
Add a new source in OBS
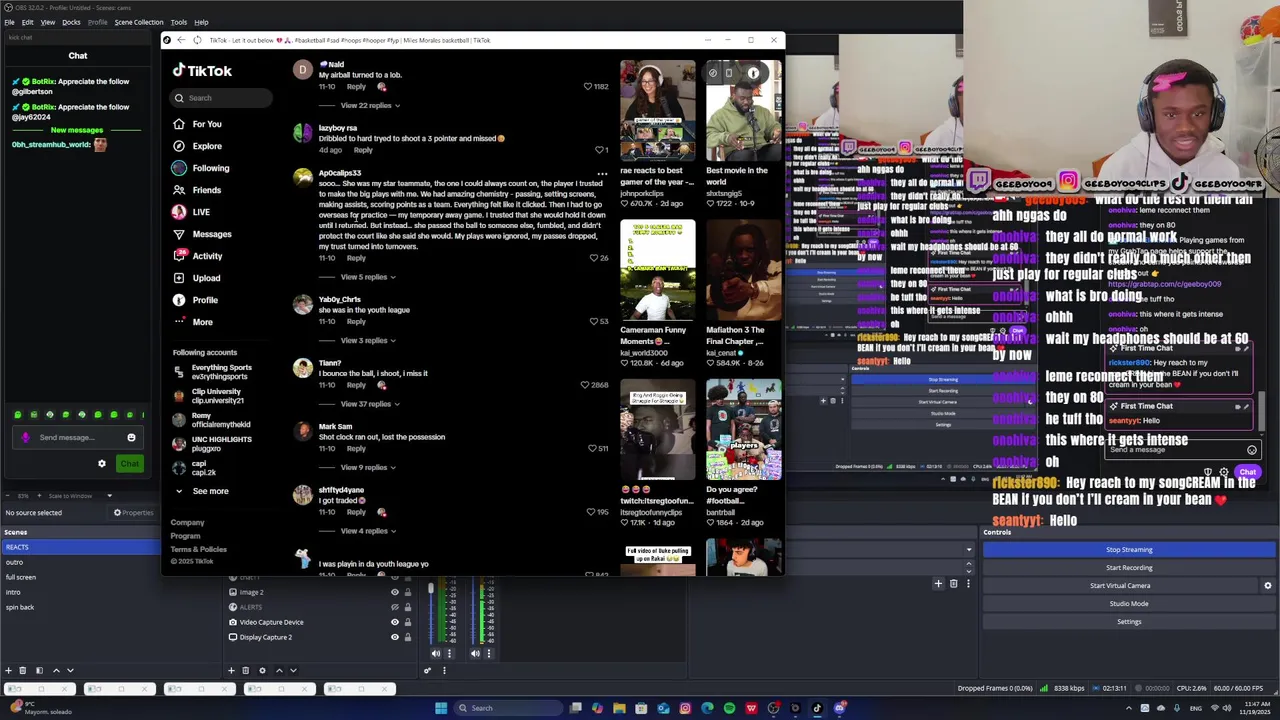point(231,670)
